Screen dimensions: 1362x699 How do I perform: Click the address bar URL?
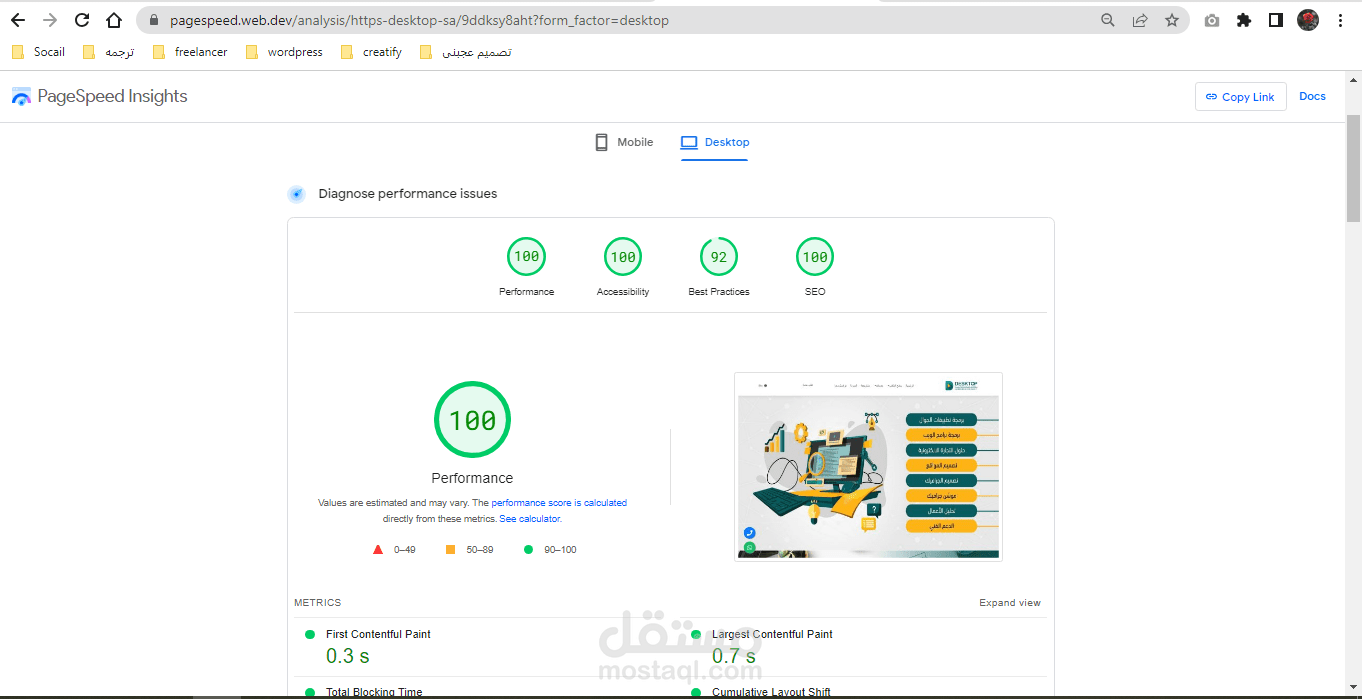point(419,20)
